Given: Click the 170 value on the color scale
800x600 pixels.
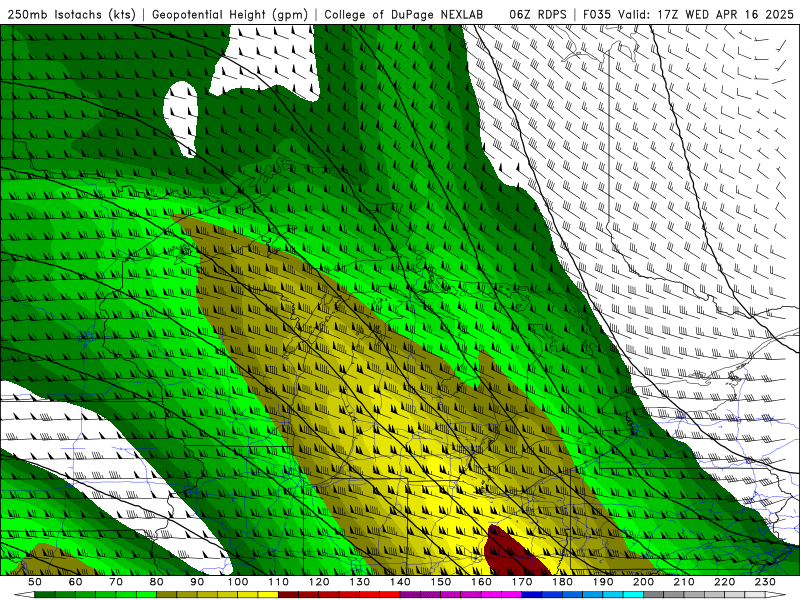Looking at the screenshot, I should (522, 582).
